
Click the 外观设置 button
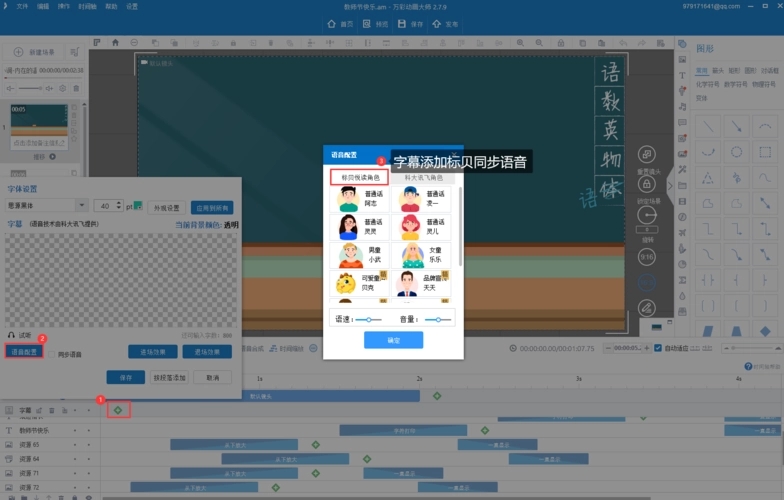pyautogui.click(x=166, y=208)
